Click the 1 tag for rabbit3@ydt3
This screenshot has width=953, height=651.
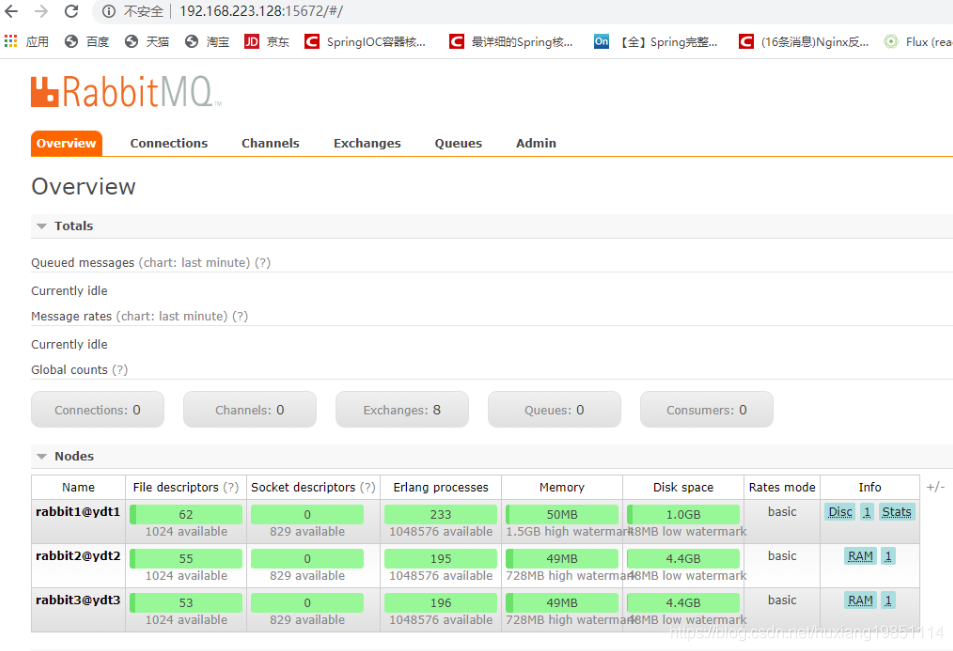(x=888, y=601)
